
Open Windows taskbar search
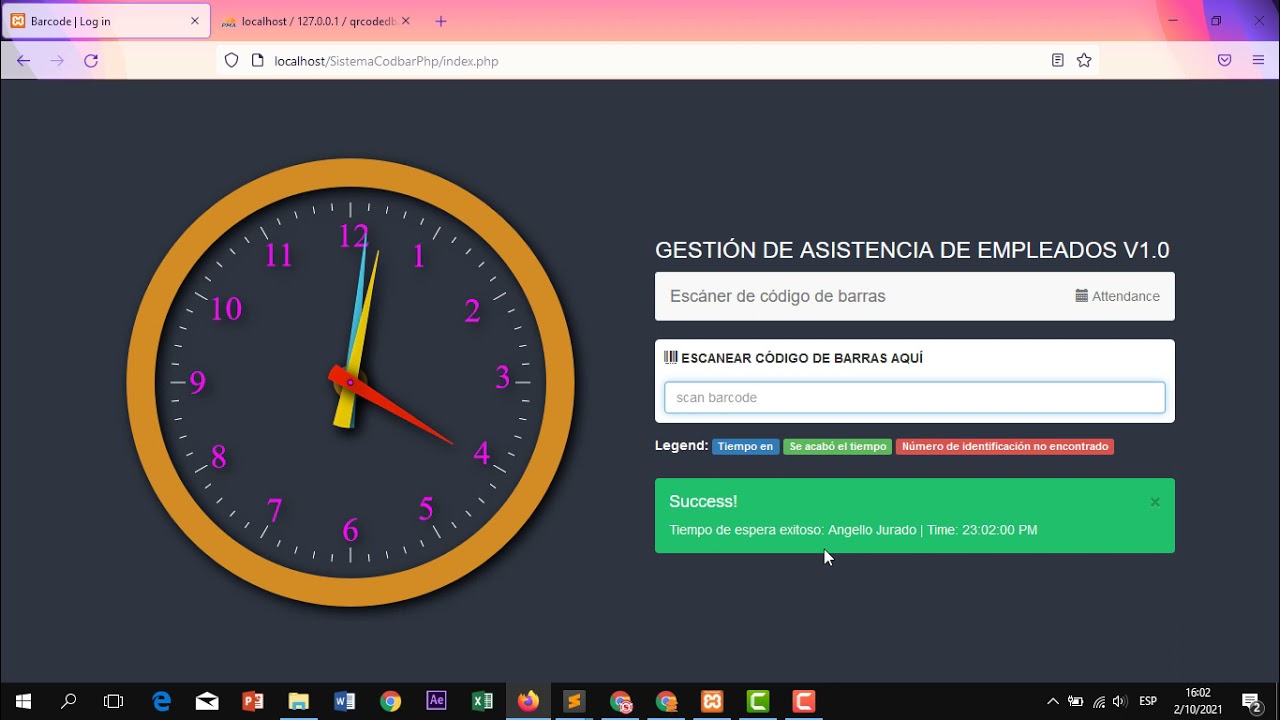(x=69, y=701)
